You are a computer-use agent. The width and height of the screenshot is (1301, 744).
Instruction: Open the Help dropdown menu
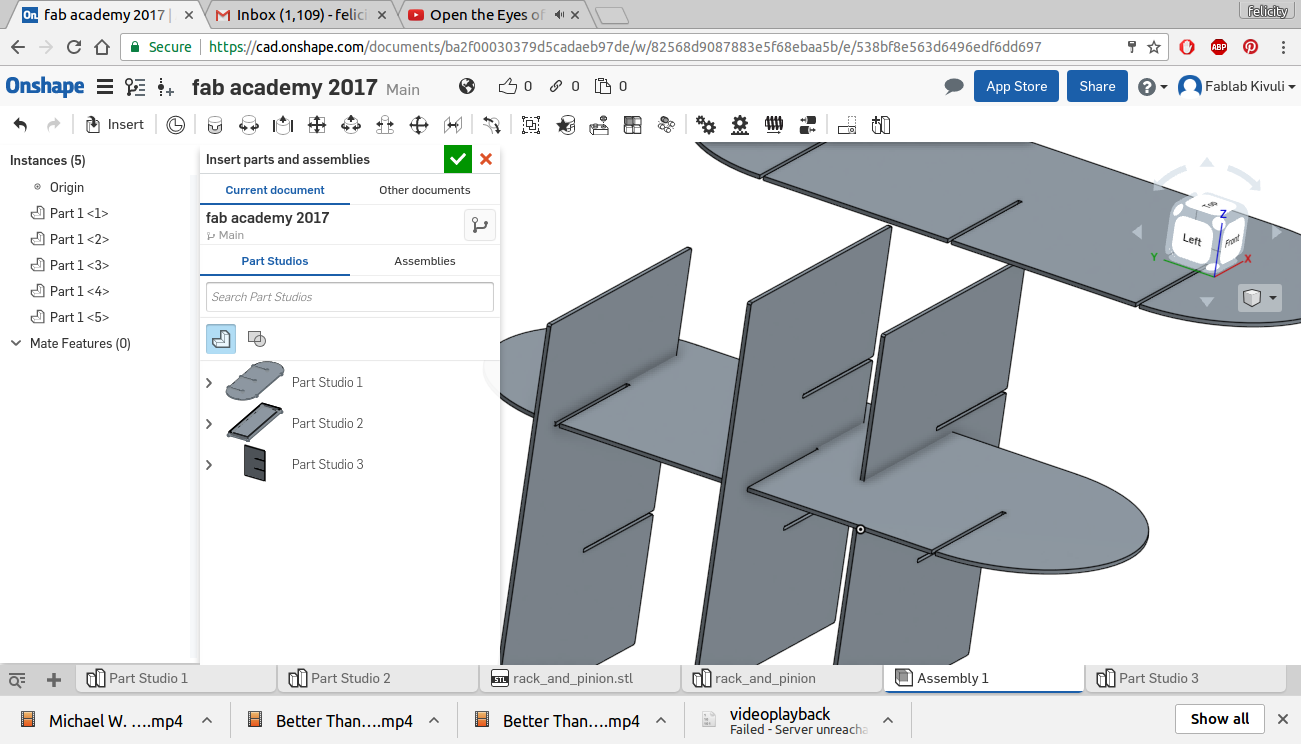pos(1153,87)
